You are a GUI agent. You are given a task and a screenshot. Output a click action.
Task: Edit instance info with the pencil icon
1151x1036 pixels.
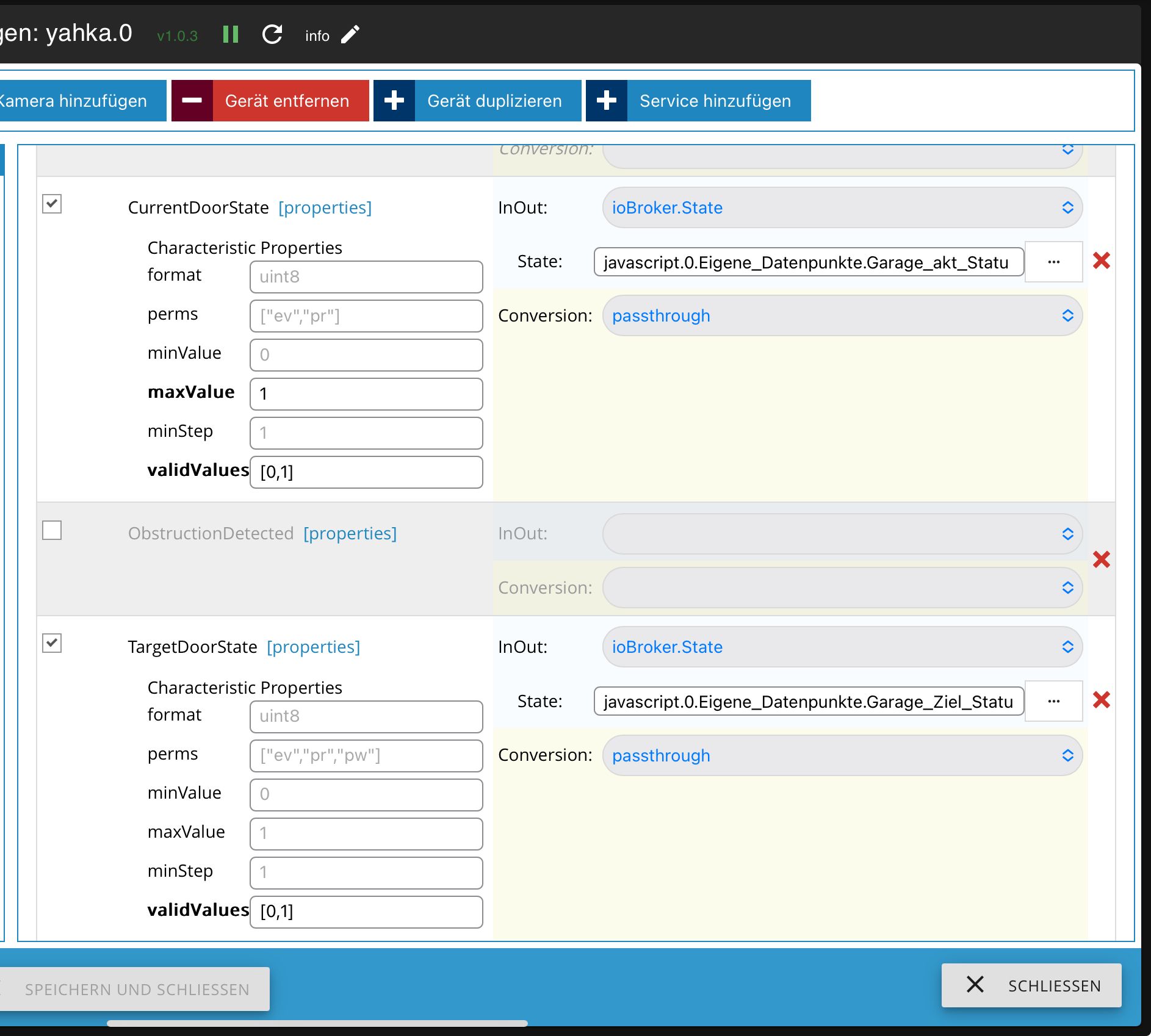350,34
